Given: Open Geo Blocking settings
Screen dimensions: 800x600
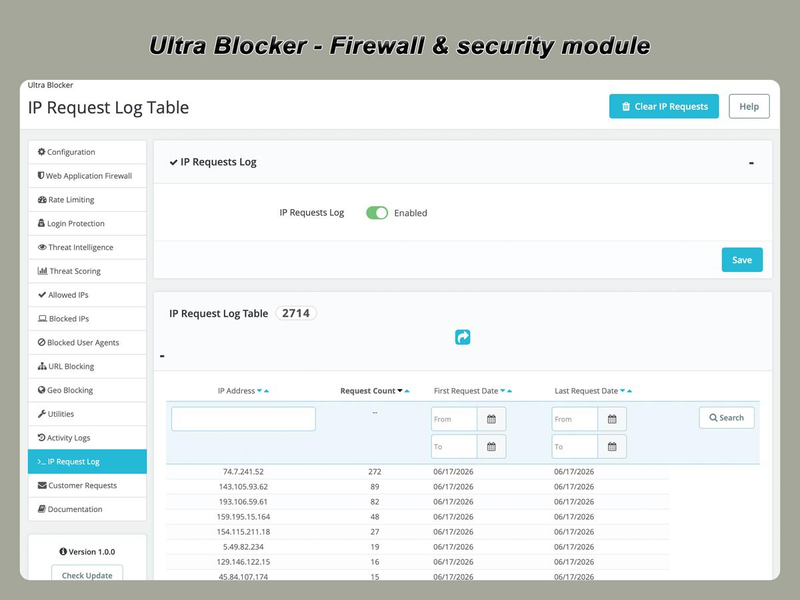Looking at the screenshot, I should click(x=87, y=390).
